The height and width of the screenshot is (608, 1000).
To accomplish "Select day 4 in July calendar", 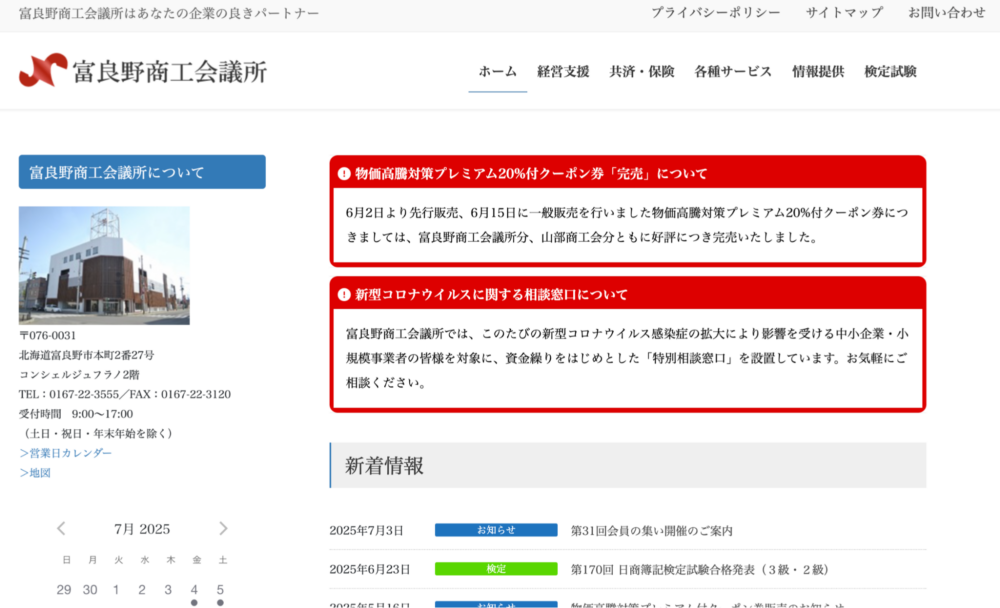I will pos(194,590).
